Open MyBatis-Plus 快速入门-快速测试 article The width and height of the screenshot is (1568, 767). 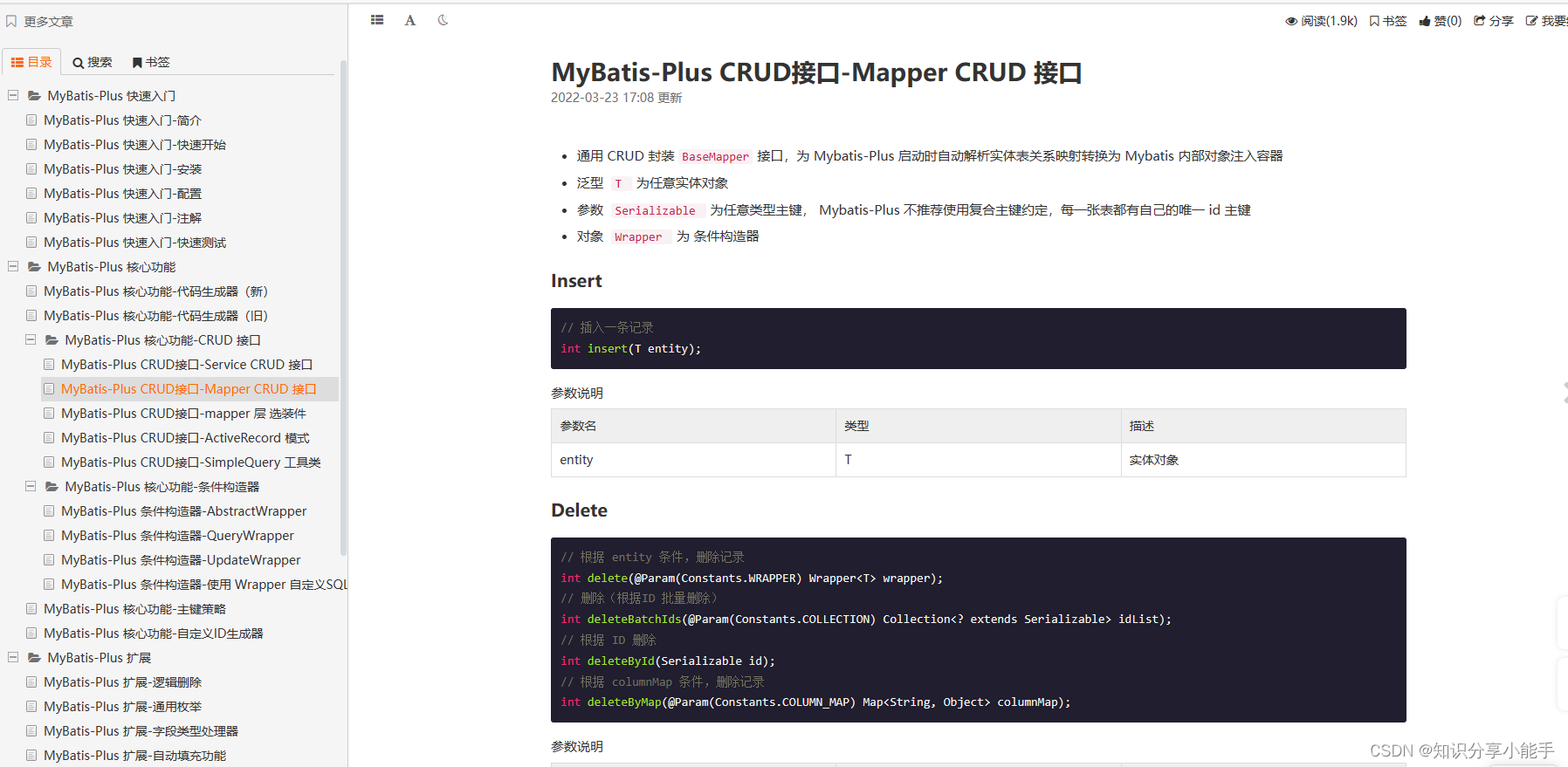(x=134, y=243)
